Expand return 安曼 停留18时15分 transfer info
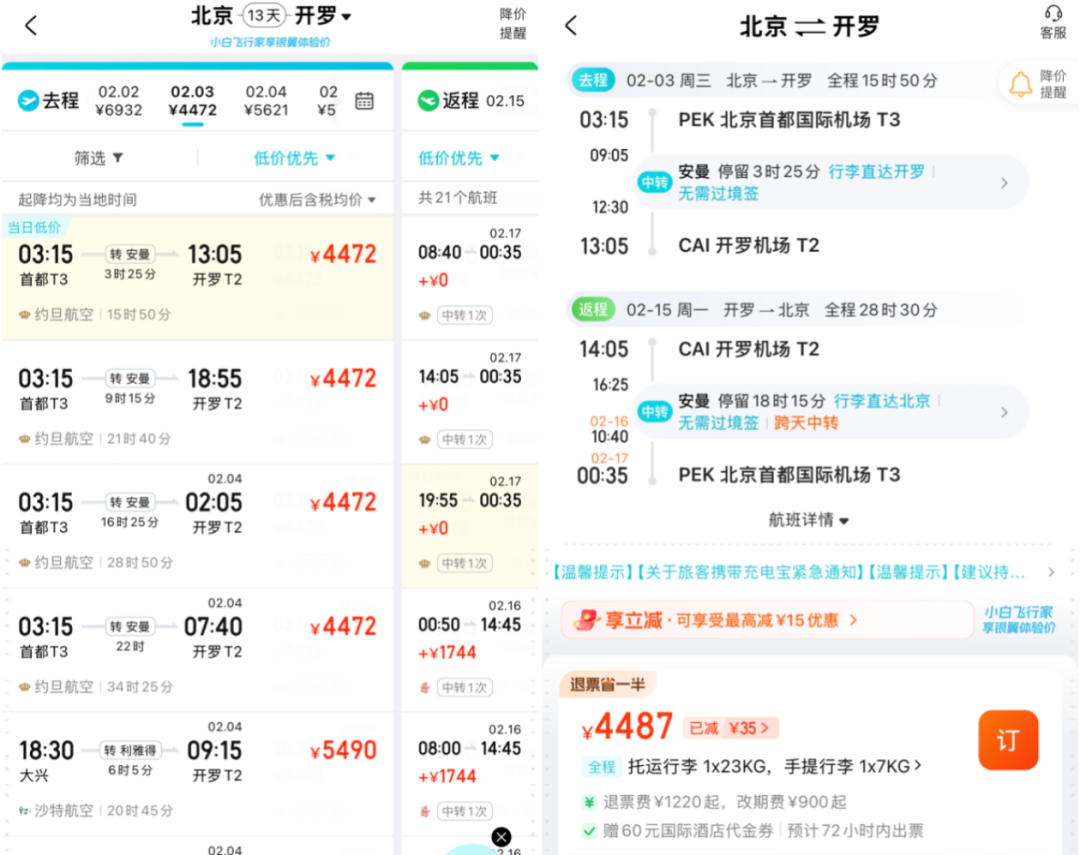The height and width of the screenshot is (855, 1080). point(831,412)
